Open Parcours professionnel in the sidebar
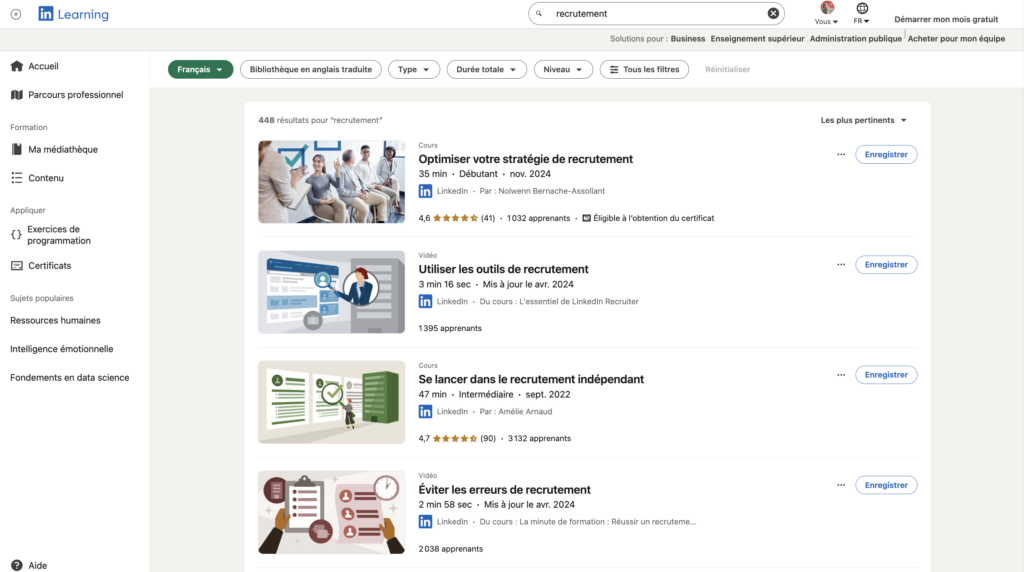The width and height of the screenshot is (1024, 572). click(76, 95)
